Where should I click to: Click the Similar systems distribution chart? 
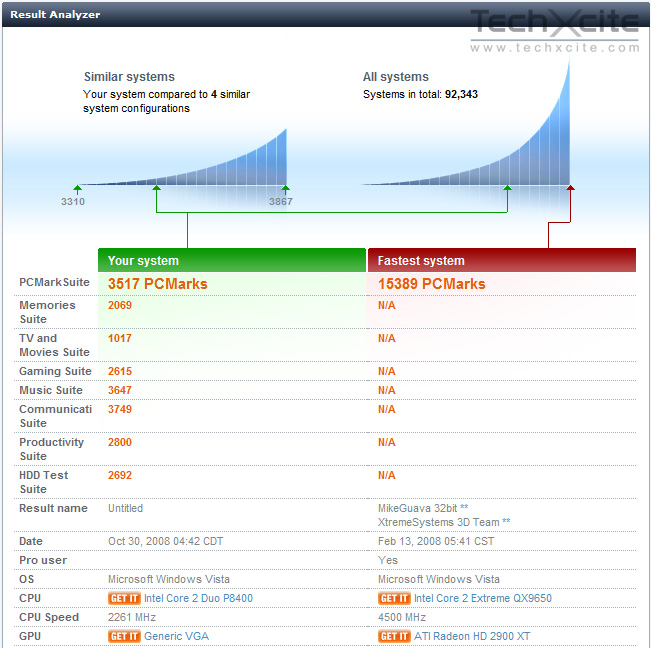(183, 157)
